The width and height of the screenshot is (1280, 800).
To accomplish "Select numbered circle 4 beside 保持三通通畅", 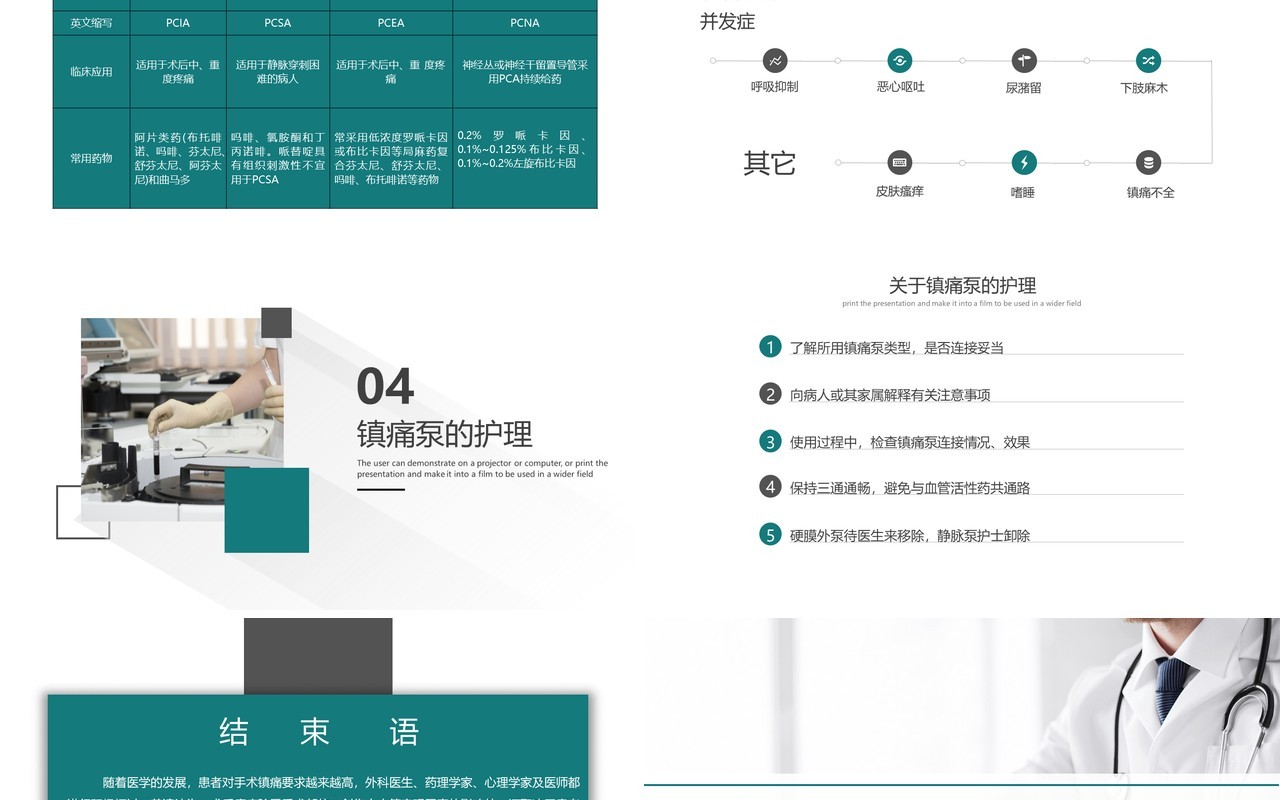I will [770, 487].
